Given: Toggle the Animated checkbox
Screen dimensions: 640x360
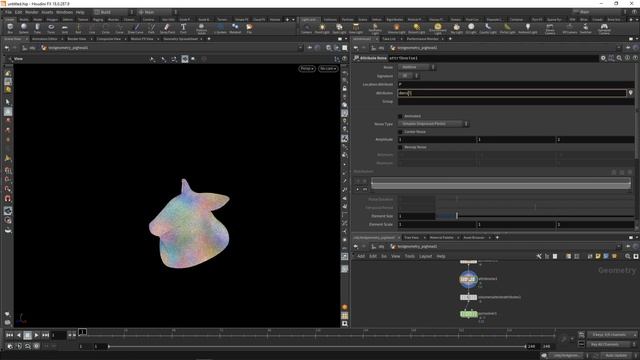Looking at the screenshot, I should pyautogui.click(x=400, y=116).
